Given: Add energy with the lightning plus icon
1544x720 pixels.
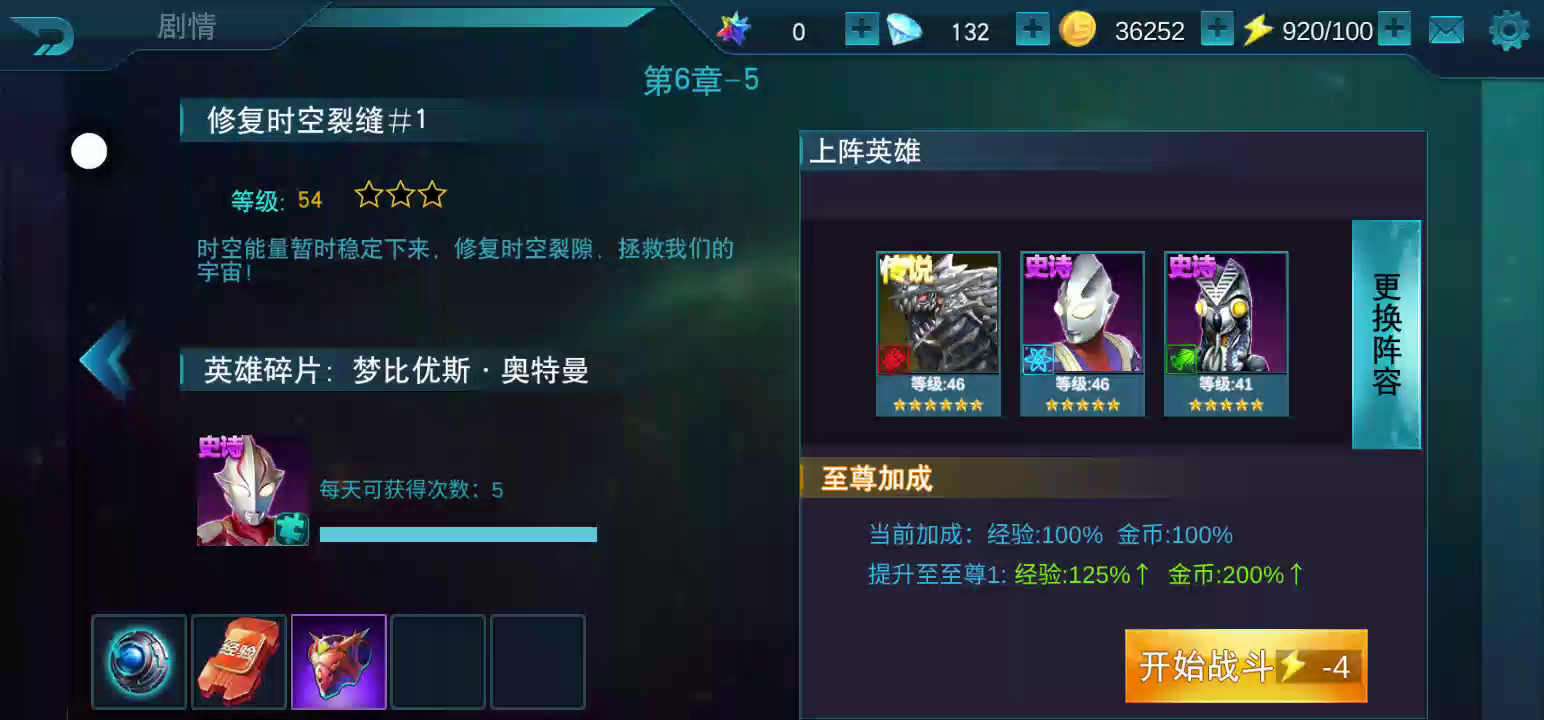Looking at the screenshot, I should click(1394, 30).
